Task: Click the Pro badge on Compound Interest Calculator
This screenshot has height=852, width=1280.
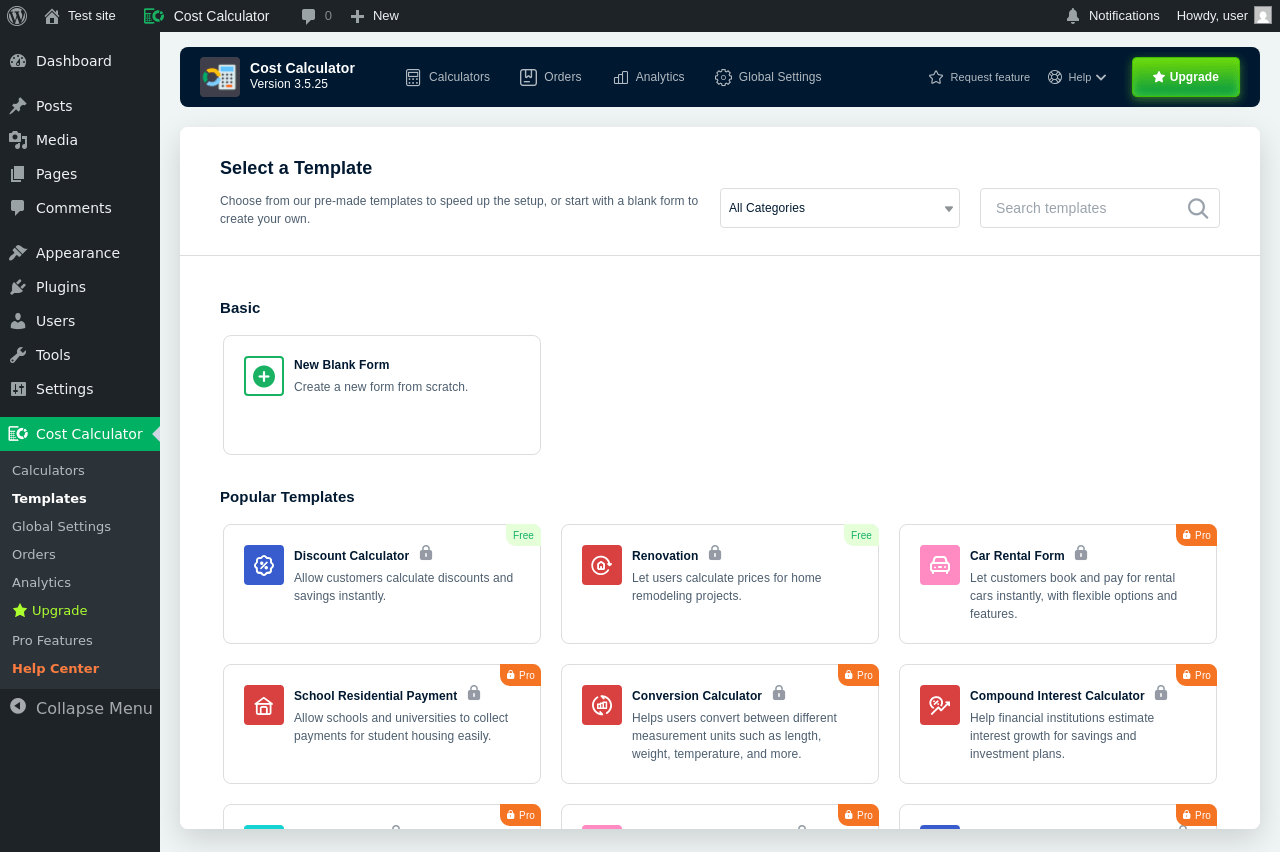Action: click(1196, 675)
